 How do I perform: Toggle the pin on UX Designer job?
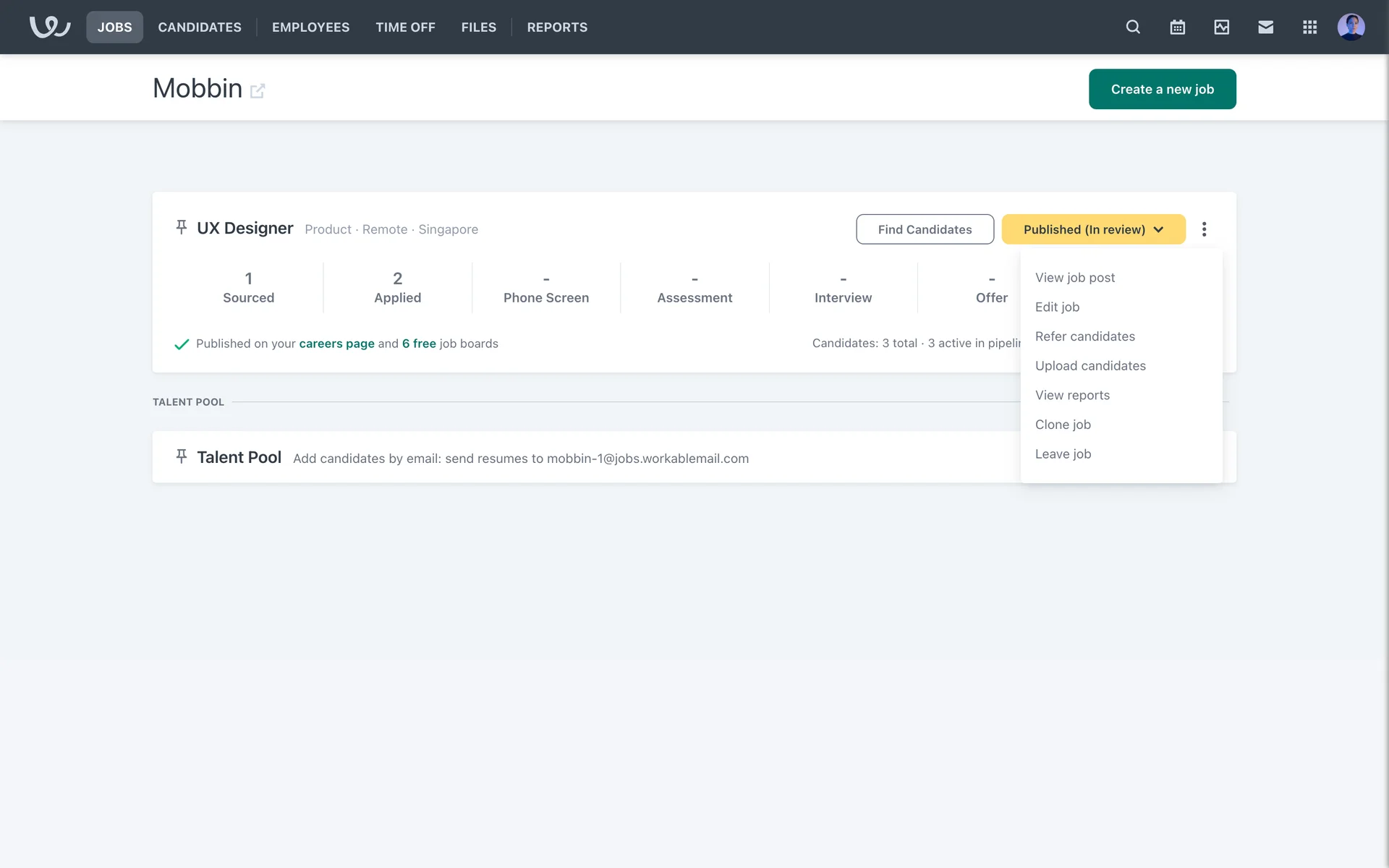click(x=182, y=228)
